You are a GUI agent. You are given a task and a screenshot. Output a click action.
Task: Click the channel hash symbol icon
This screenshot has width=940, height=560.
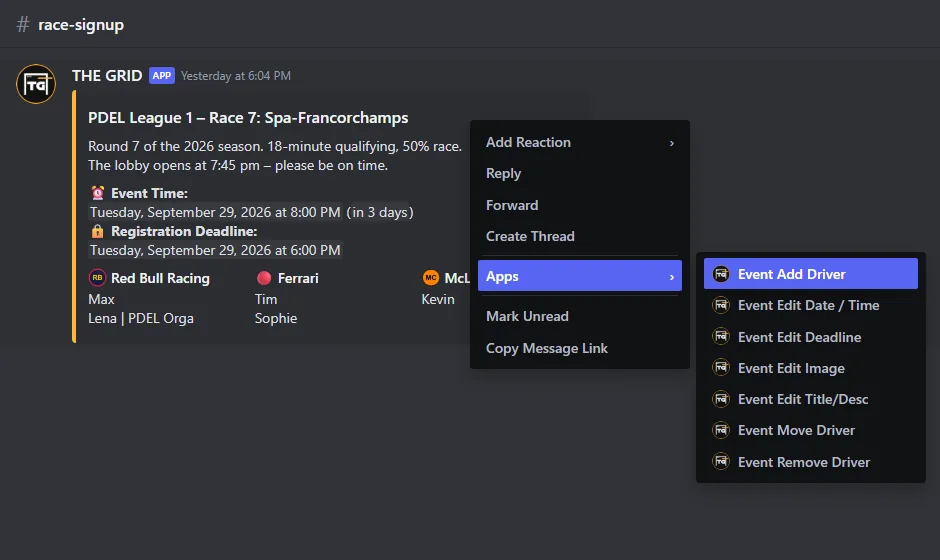pos(23,25)
